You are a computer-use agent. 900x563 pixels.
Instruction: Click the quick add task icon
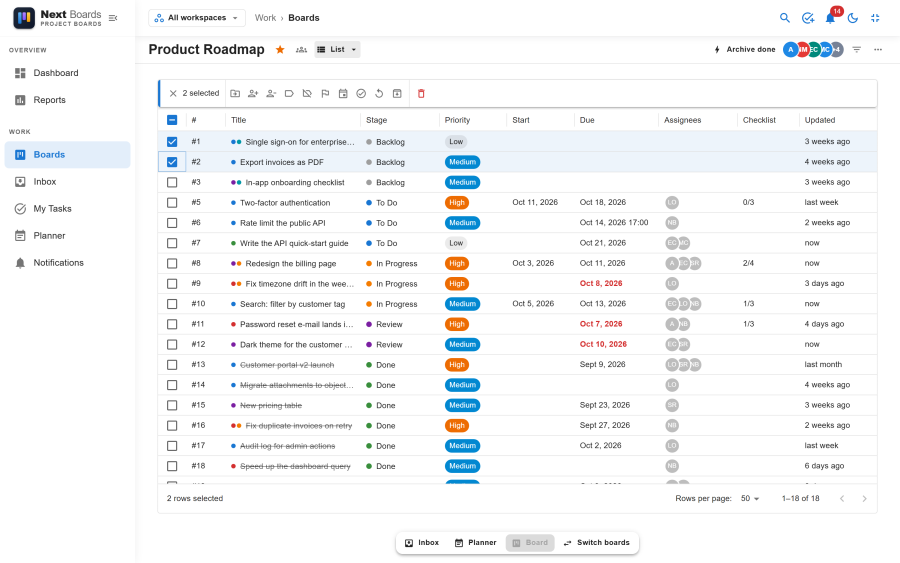point(808,18)
